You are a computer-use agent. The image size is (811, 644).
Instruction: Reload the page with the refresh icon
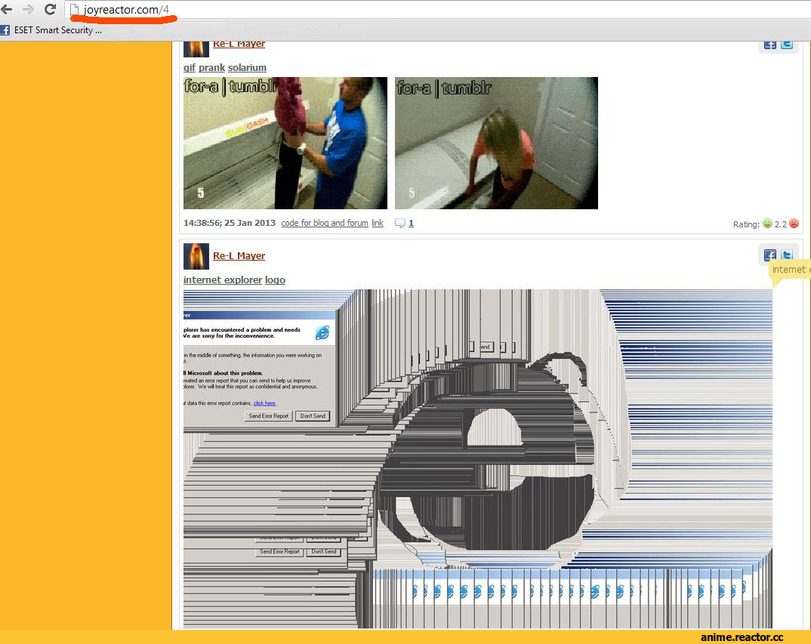tap(50, 9)
